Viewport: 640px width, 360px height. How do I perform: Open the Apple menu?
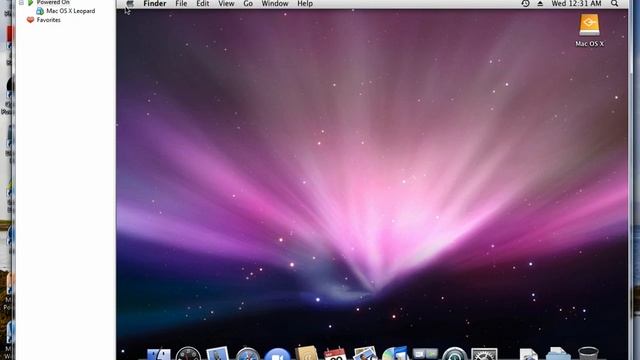130,4
